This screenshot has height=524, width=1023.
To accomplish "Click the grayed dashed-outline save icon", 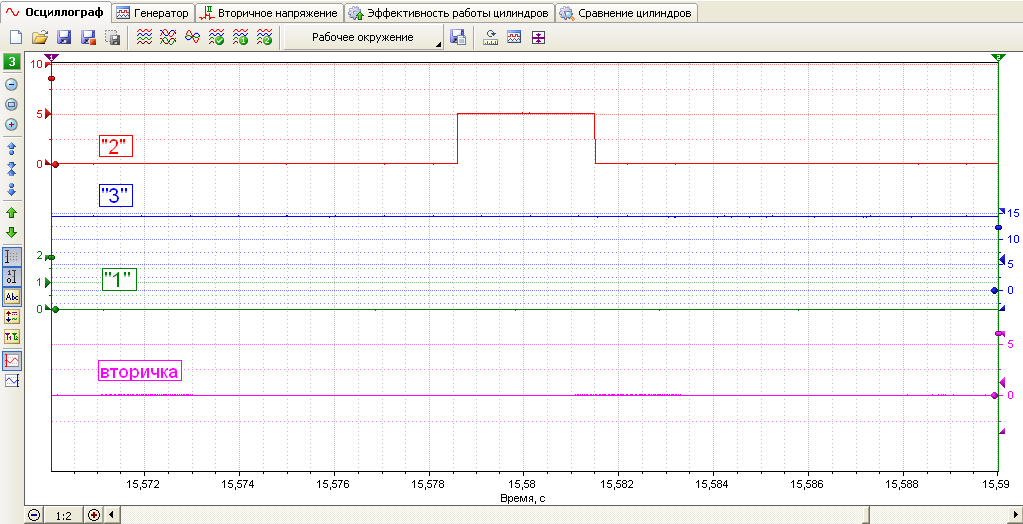I will tap(112, 37).
